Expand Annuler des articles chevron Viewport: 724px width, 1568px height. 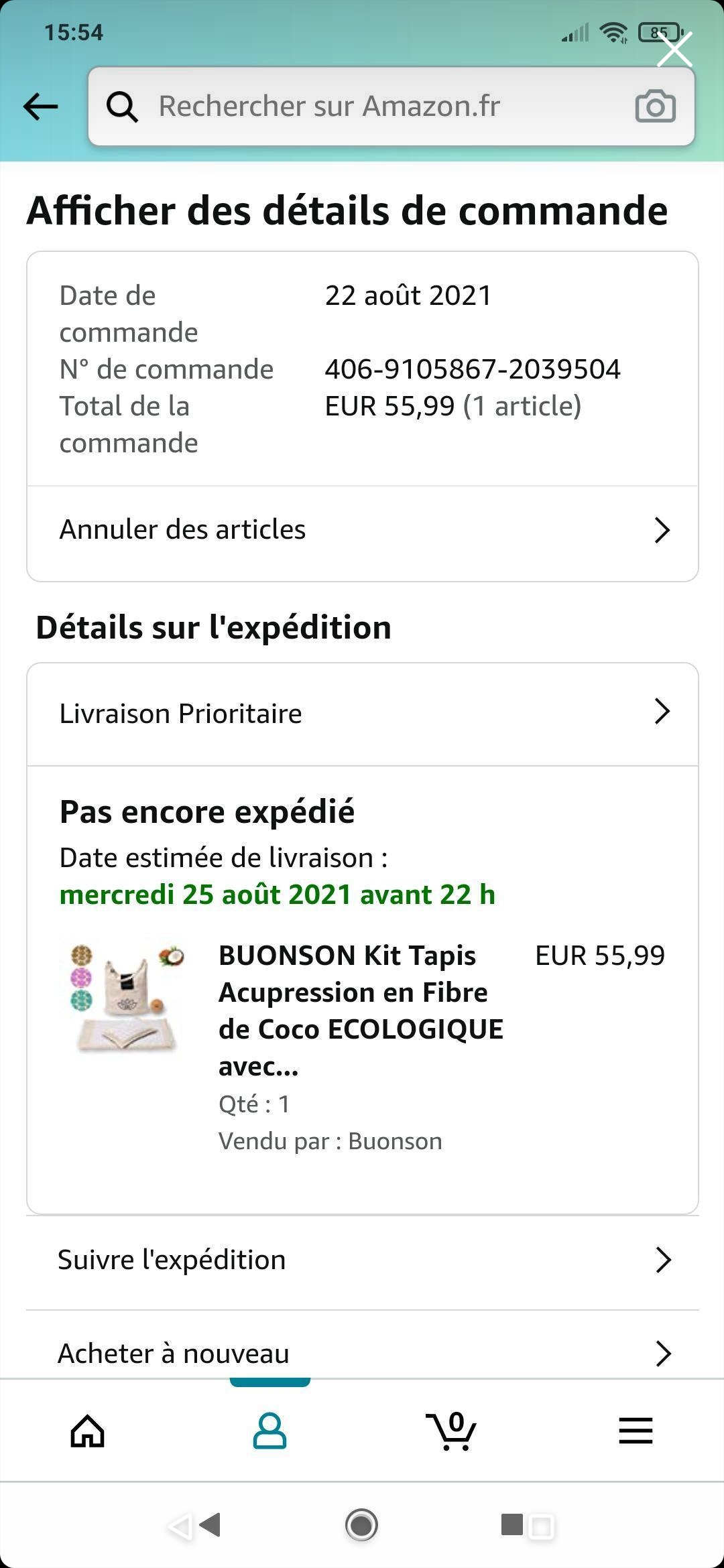click(662, 530)
